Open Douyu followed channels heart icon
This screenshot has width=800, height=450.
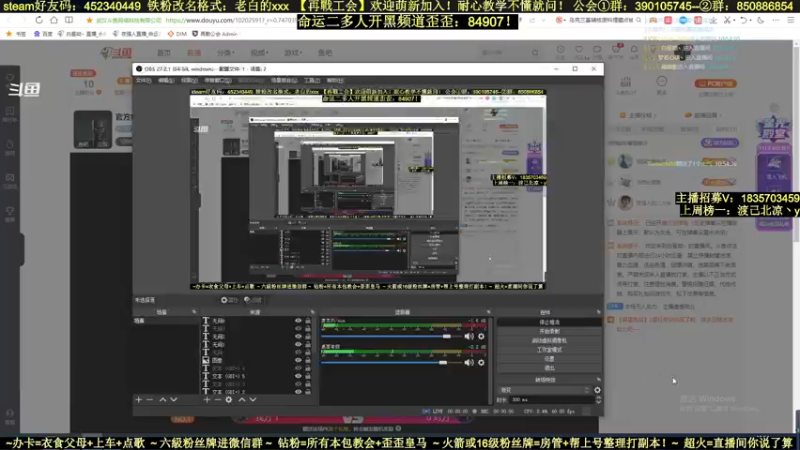pyautogui.click(x=579, y=49)
